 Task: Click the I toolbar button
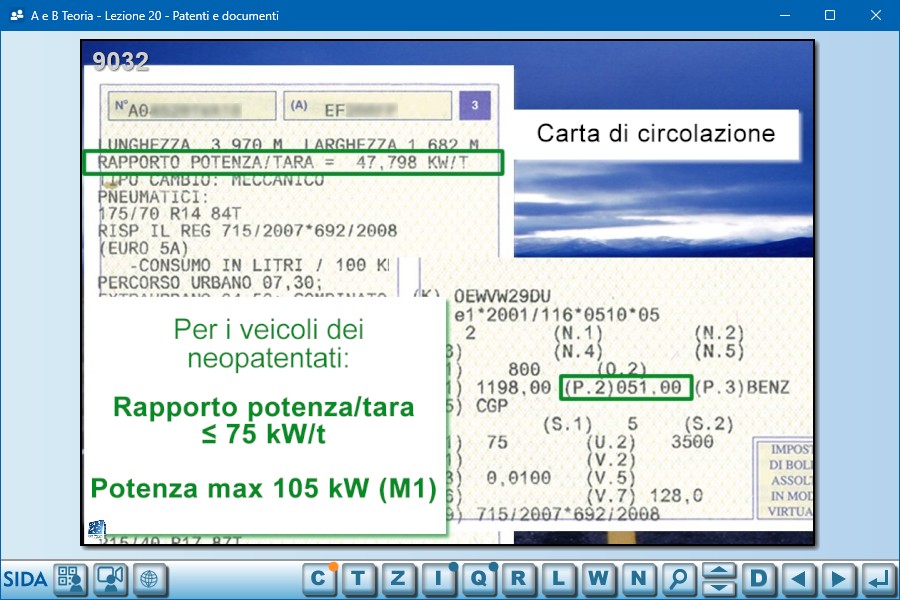coord(438,578)
